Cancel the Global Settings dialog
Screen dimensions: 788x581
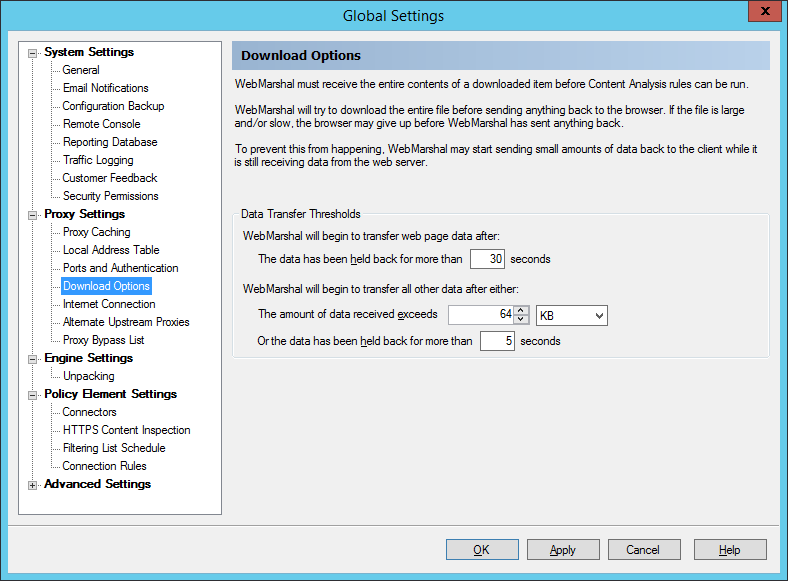point(644,550)
